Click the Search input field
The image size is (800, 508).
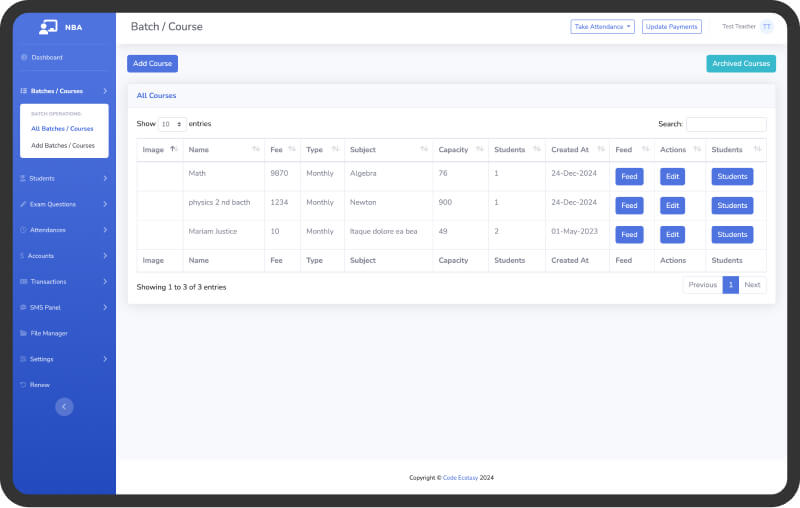tap(726, 124)
